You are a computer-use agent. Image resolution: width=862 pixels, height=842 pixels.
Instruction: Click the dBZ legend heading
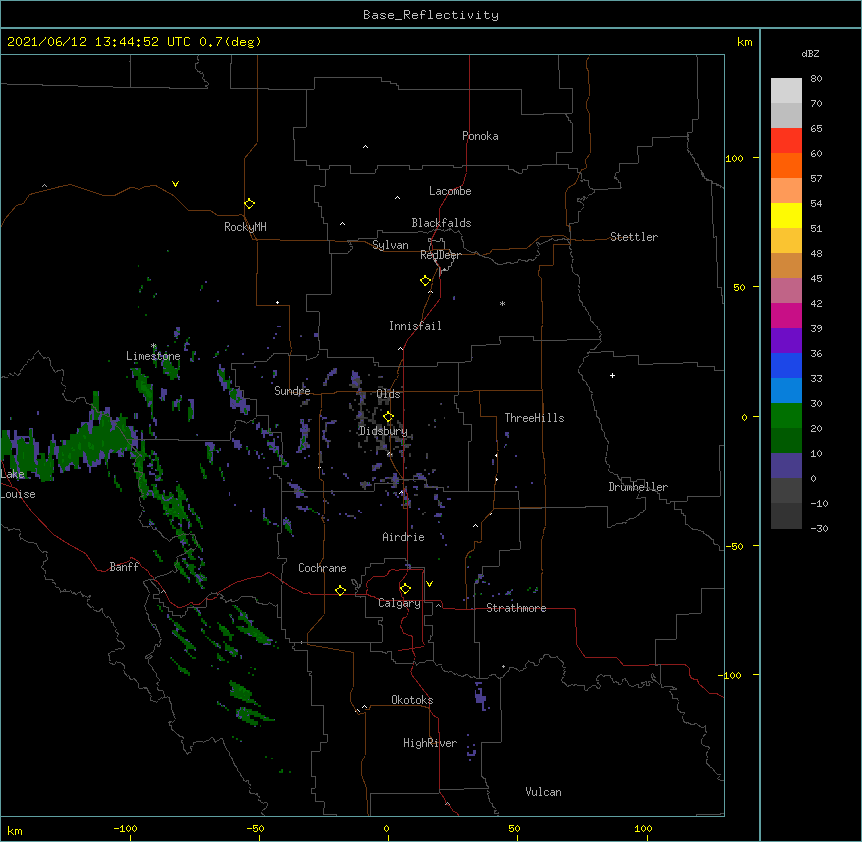click(810, 53)
